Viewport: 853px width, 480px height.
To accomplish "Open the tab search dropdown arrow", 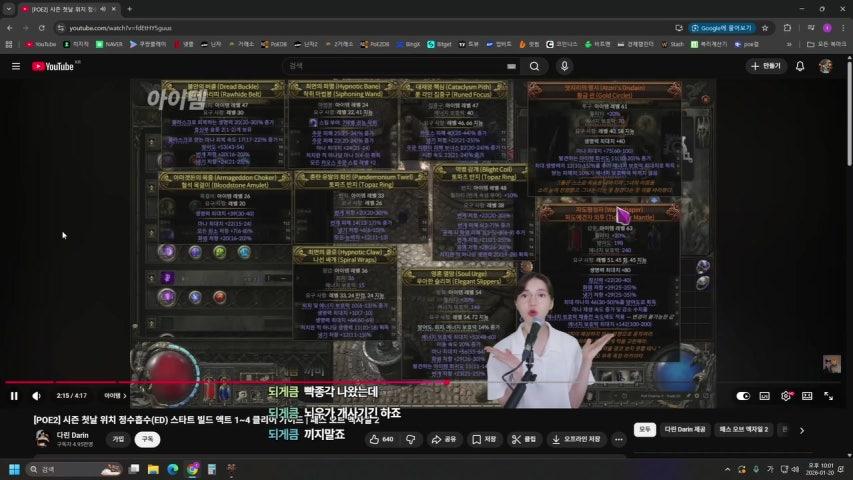I will pos(9,9).
